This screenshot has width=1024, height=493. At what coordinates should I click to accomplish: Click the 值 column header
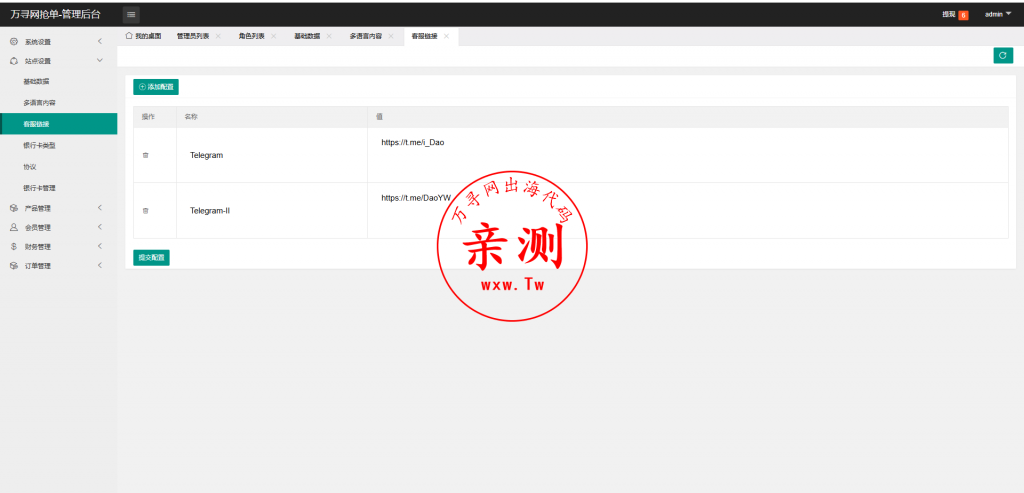tap(379, 117)
